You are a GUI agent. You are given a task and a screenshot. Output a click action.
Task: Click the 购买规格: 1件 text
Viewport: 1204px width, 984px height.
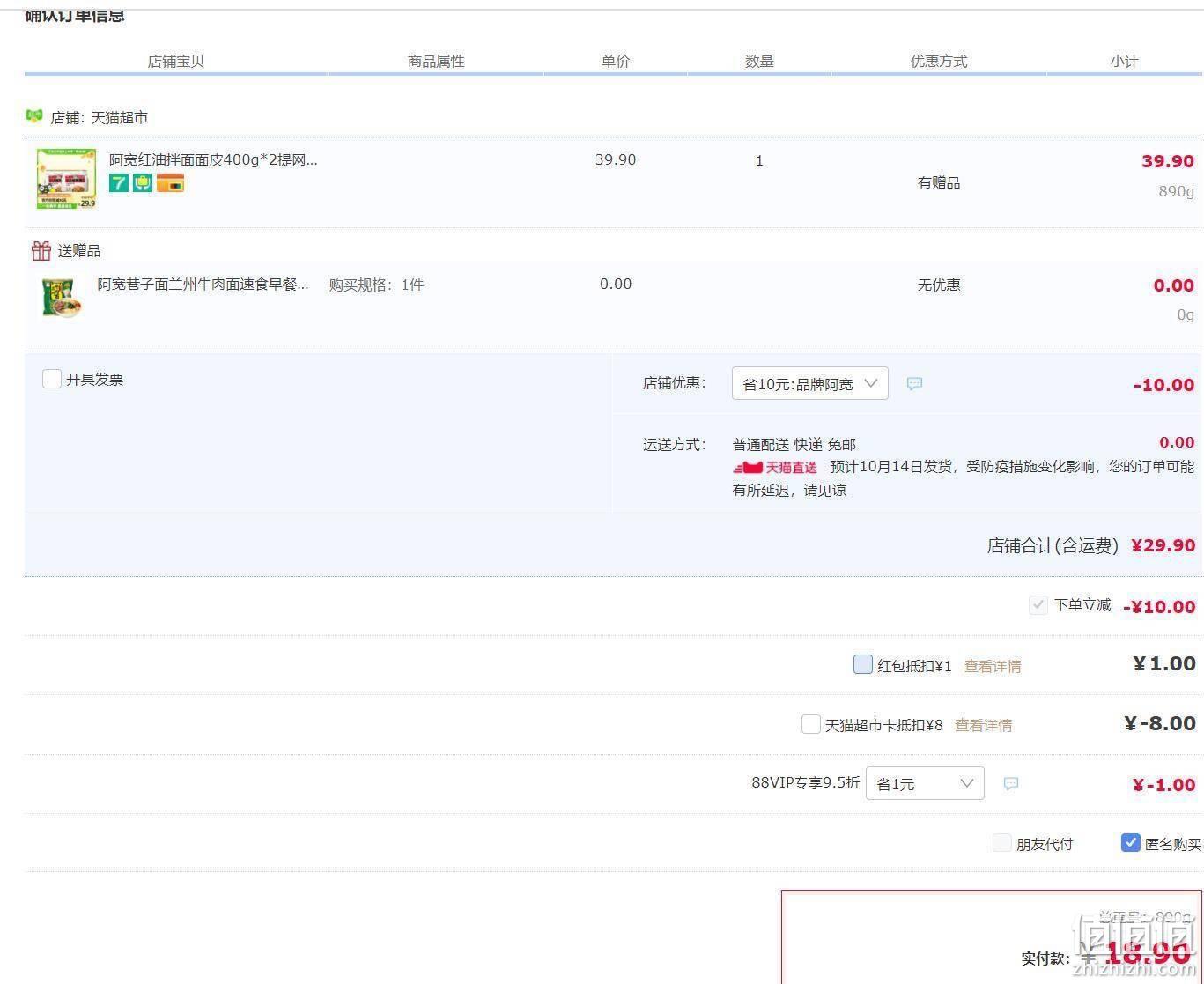376,285
